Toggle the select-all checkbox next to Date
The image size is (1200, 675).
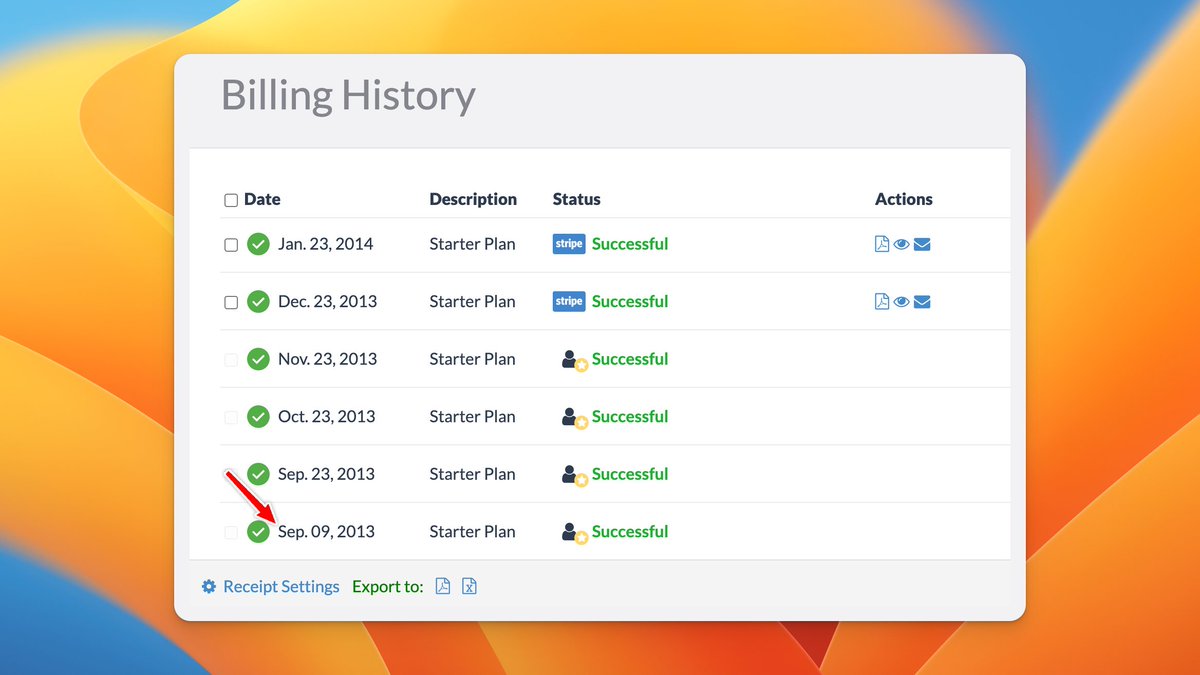coord(231,200)
